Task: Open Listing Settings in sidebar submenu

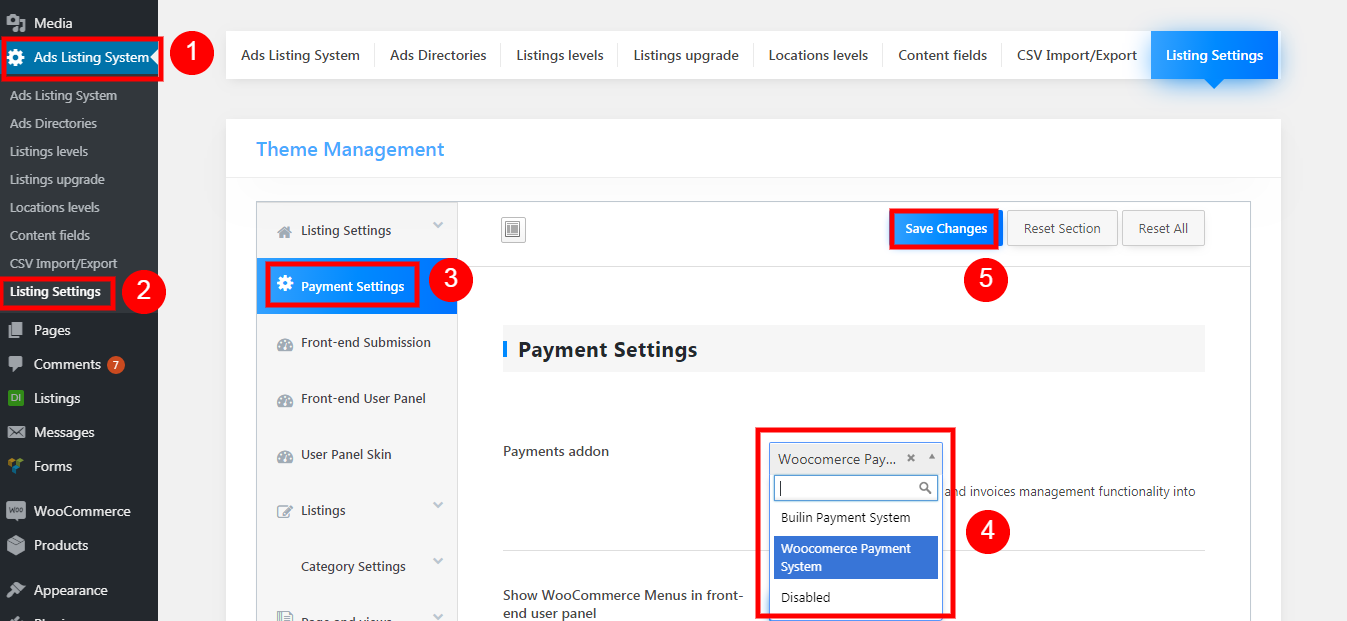Action: [x=56, y=292]
